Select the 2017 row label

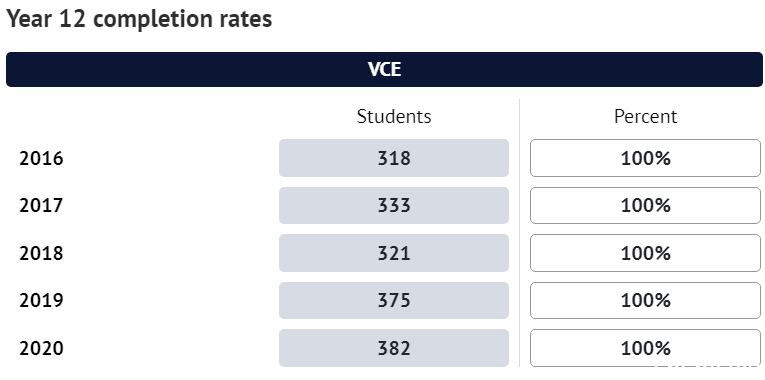tap(41, 206)
